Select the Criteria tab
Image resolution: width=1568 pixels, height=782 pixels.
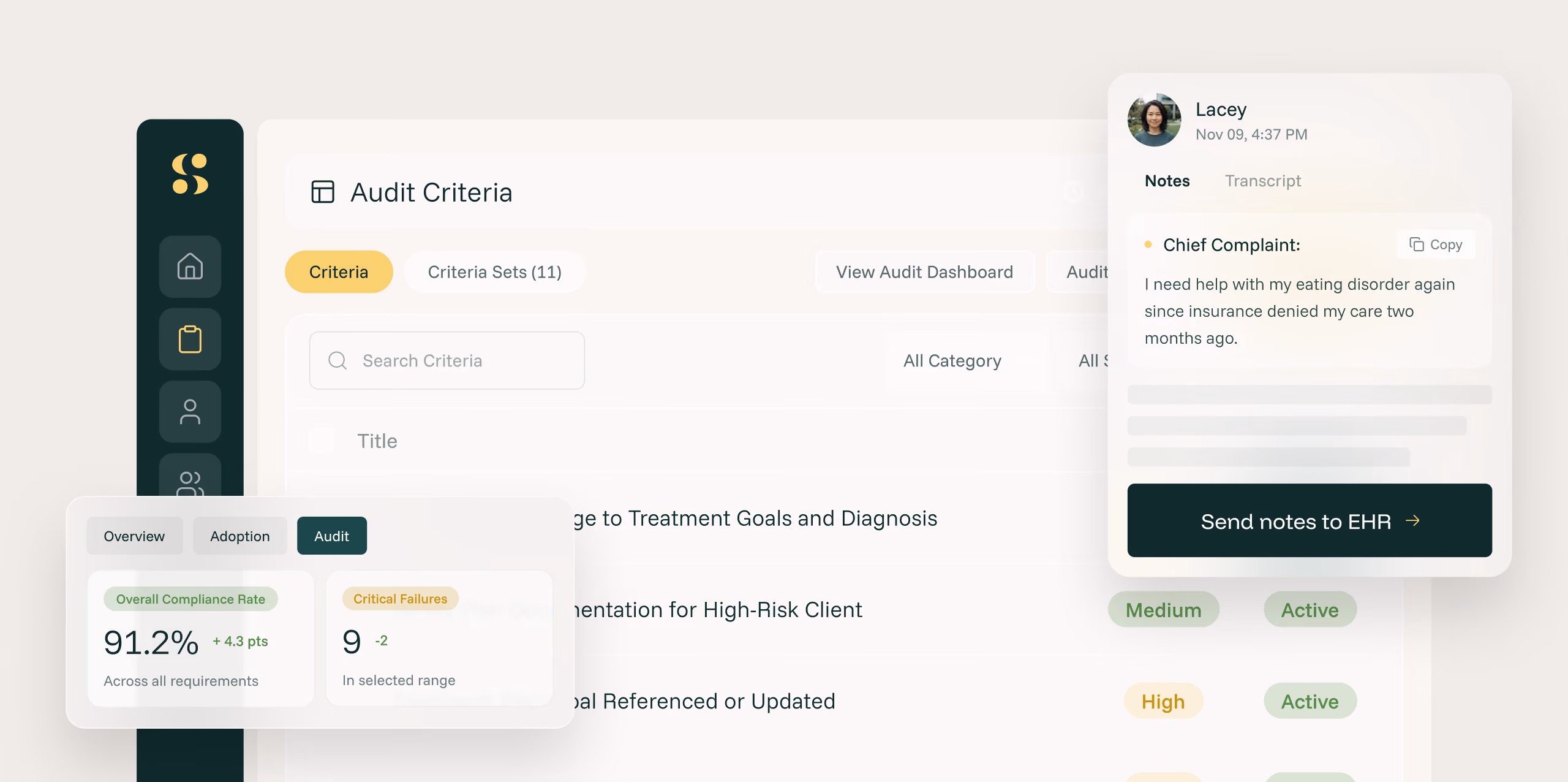click(x=339, y=271)
